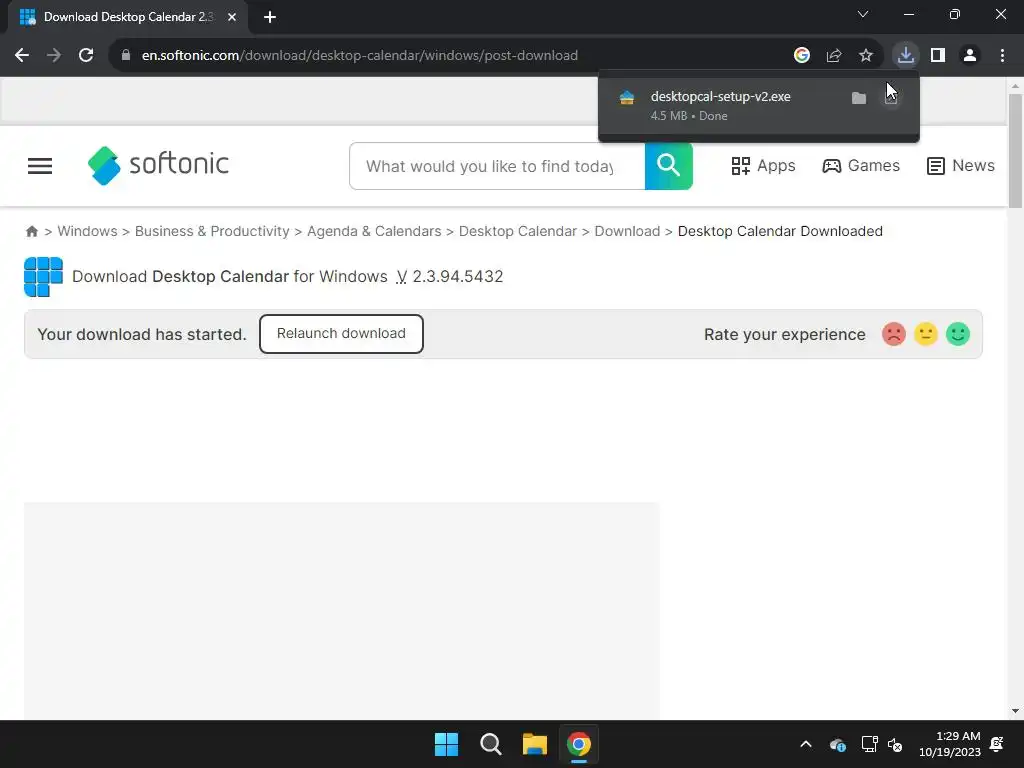1024x768 pixels.
Task: Rate experience with the red sad face
Action: point(894,334)
